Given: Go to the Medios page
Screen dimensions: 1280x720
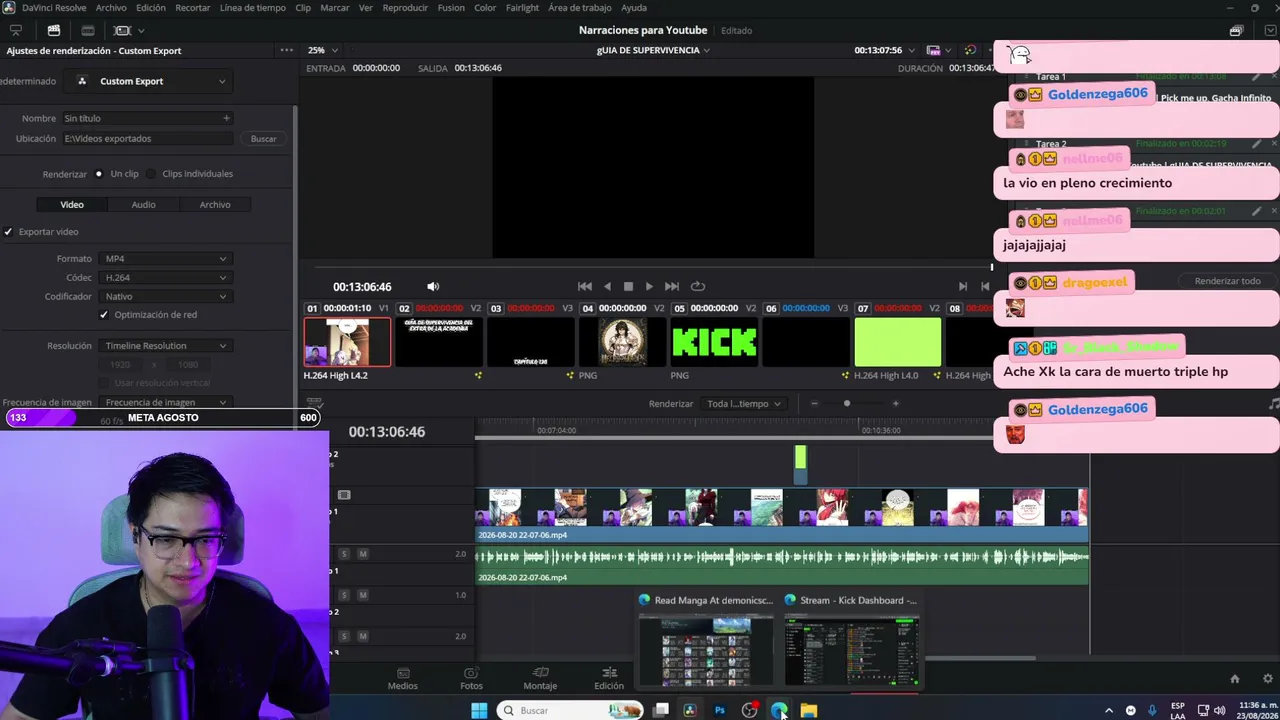Looking at the screenshot, I should coord(403,679).
